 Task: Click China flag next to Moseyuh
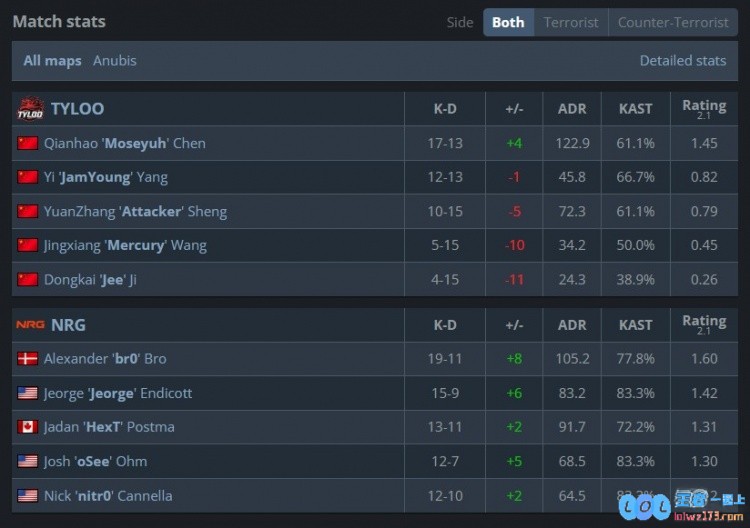[x=27, y=143]
